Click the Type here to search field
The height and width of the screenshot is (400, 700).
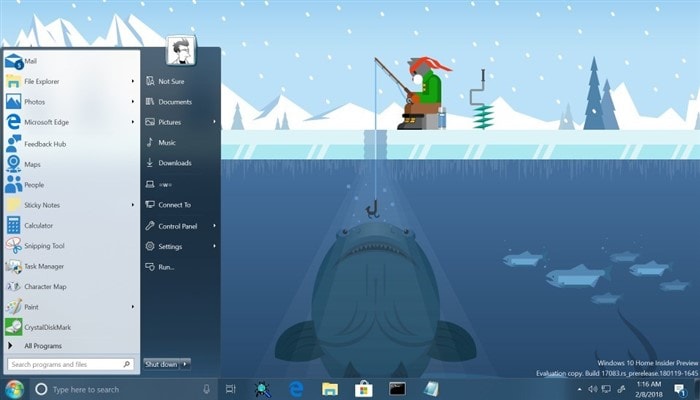click(x=123, y=389)
